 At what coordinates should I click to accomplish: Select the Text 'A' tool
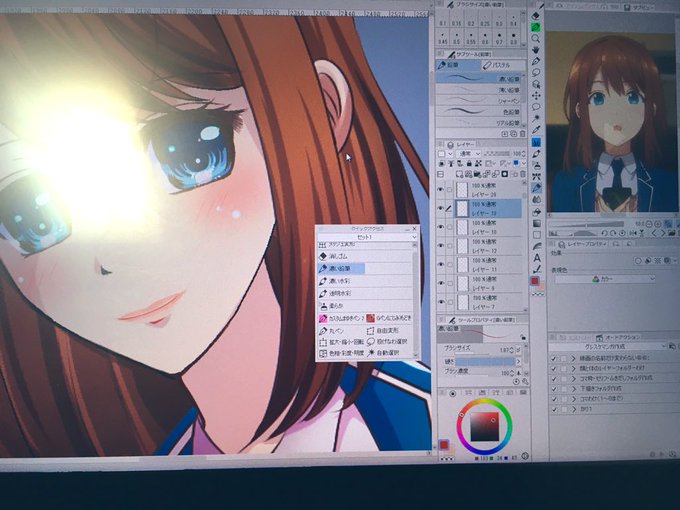coord(537,258)
